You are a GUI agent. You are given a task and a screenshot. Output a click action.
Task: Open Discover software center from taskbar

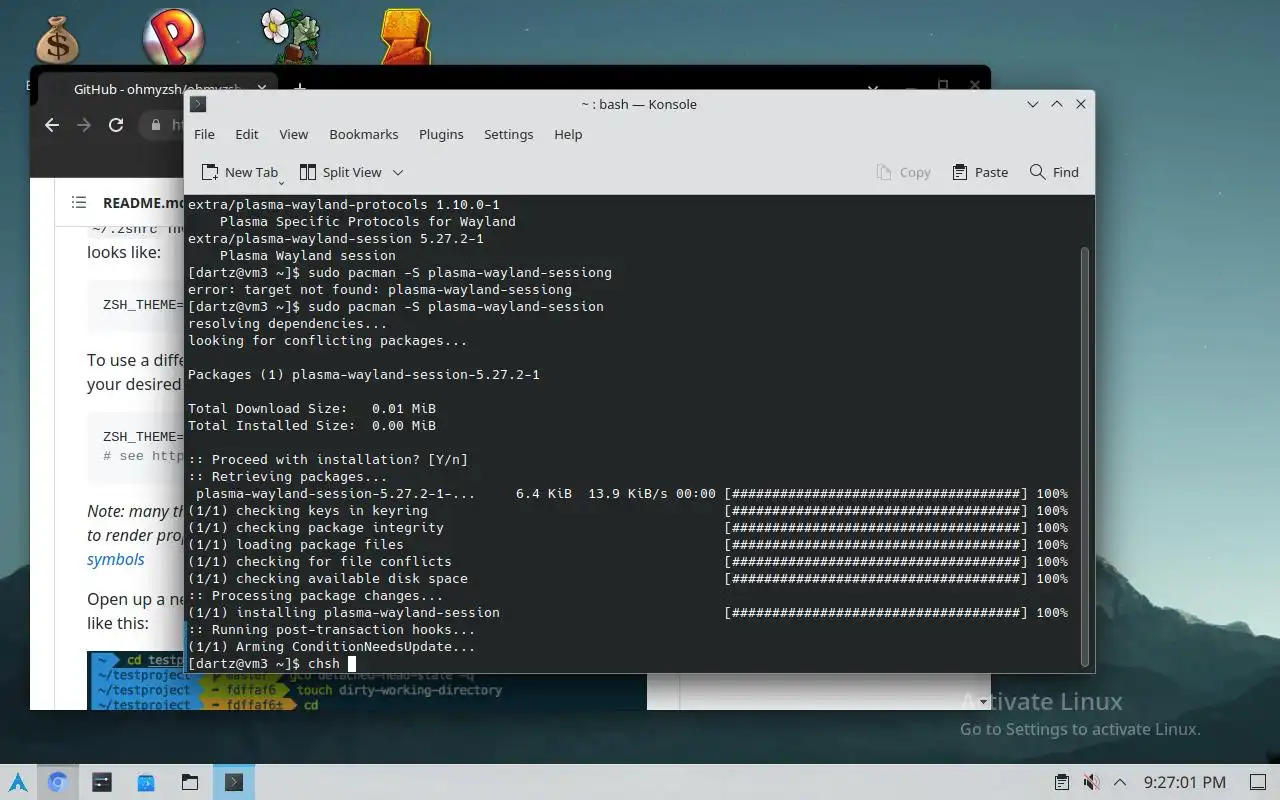[145, 782]
